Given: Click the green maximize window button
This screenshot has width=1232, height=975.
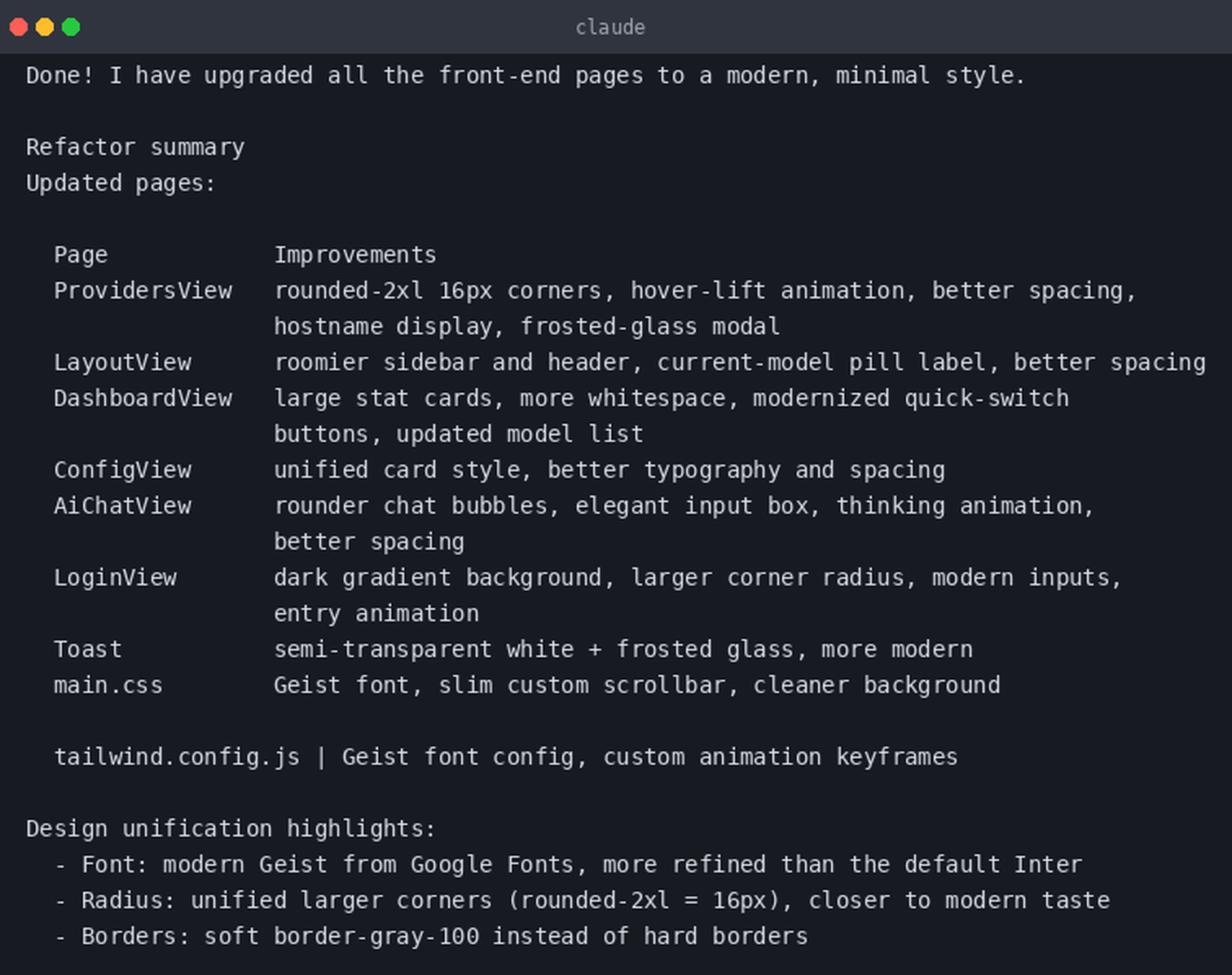Looking at the screenshot, I should 71,27.
